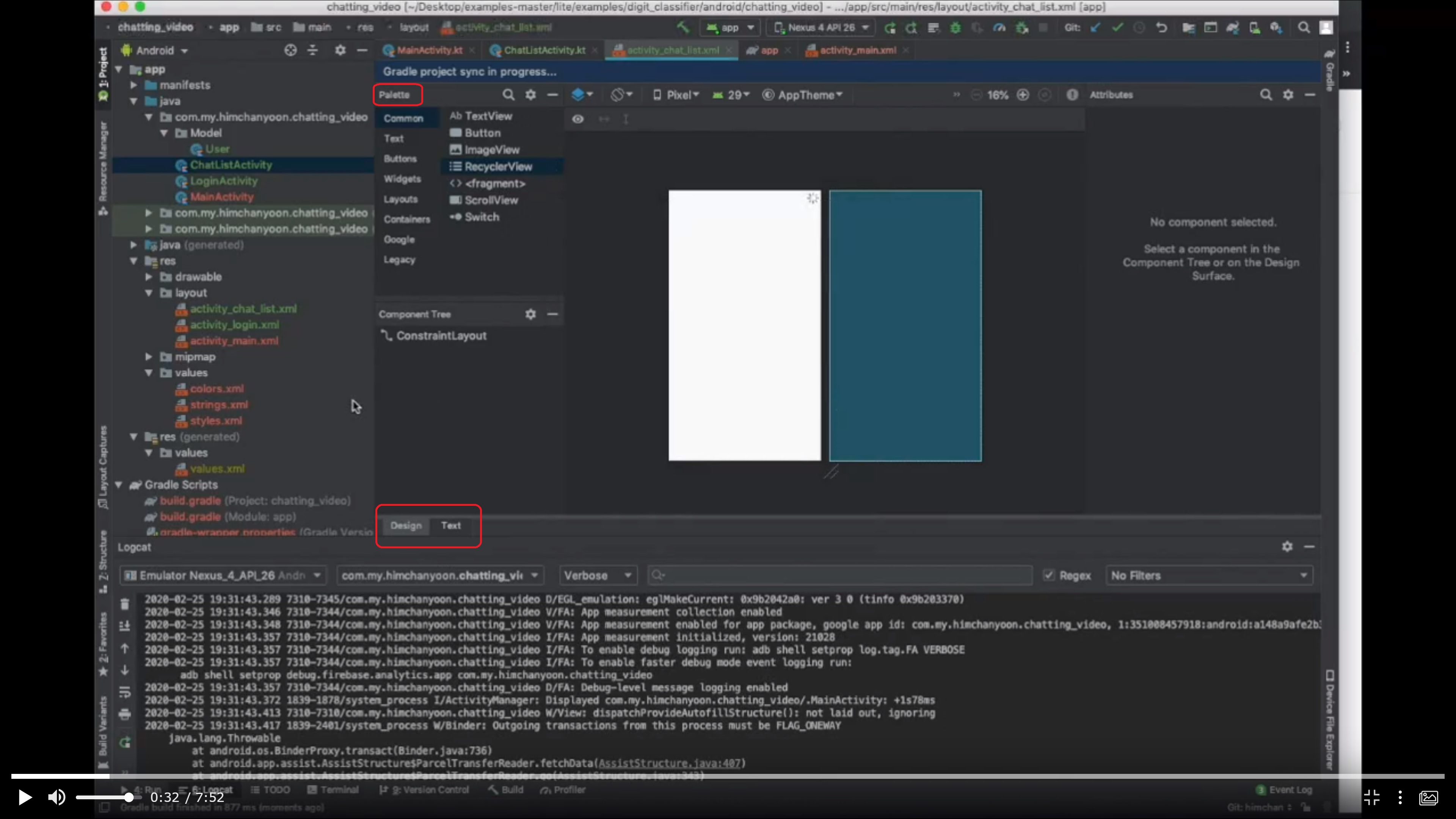
Task: Click the zoom in plus icon
Action: pyautogui.click(x=1023, y=95)
